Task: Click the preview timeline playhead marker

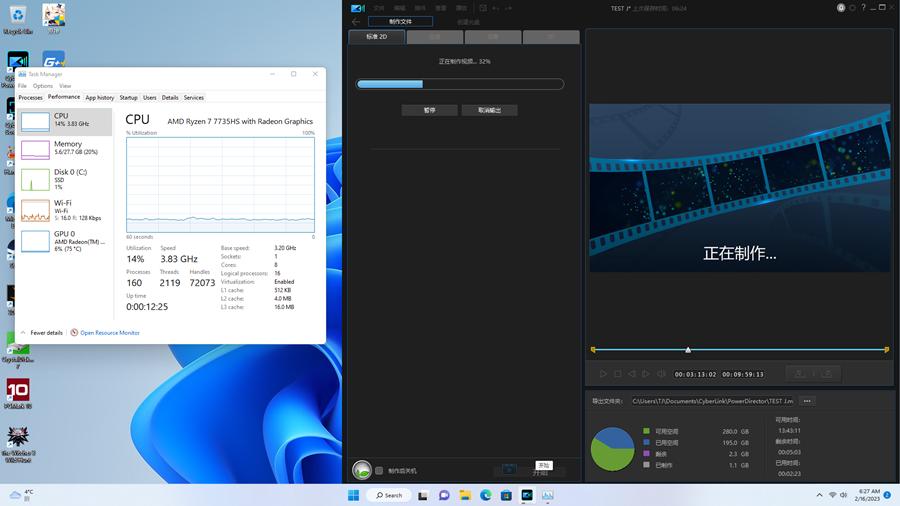Action: [x=688, y=350]
